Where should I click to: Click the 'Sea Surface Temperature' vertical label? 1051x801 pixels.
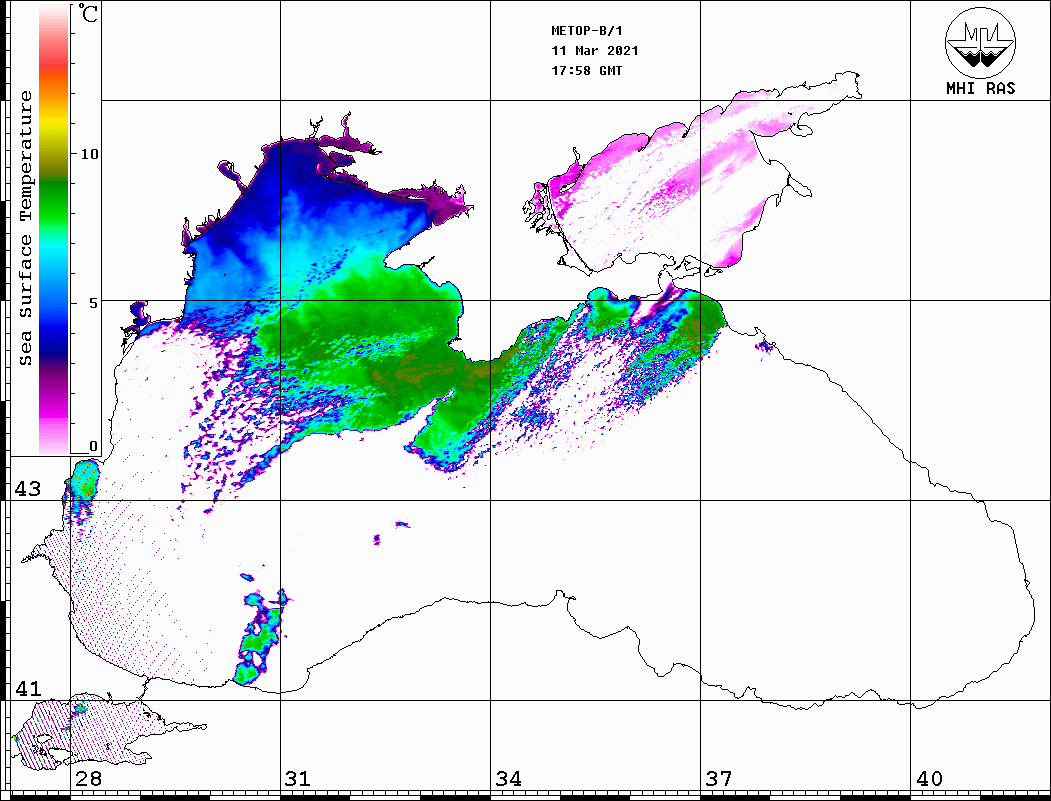(x=25, y=228)
